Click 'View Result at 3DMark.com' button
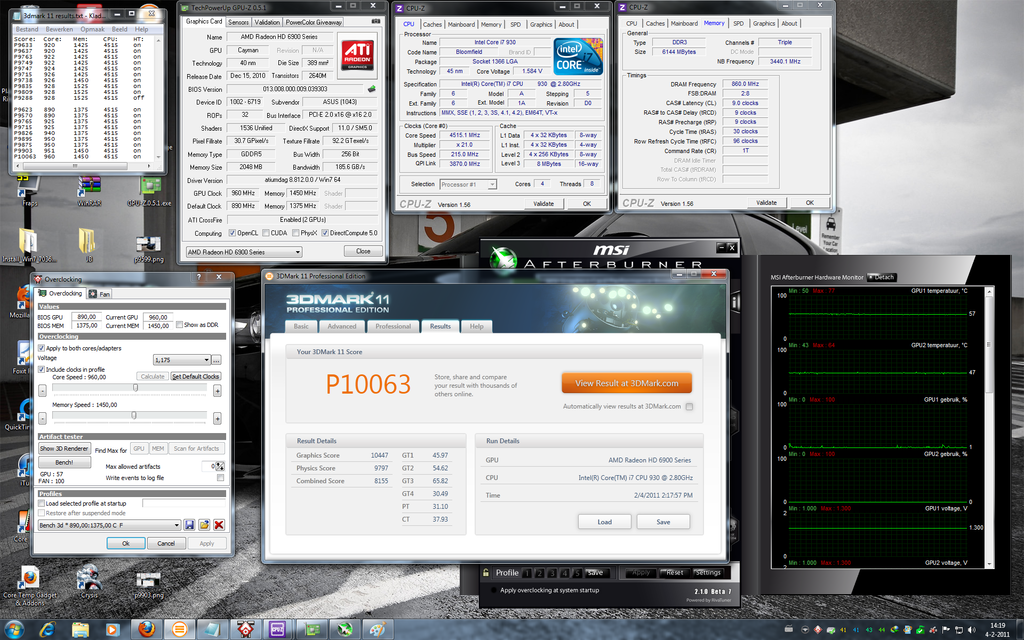This screenshot has height=640, width=1024. tap(626, 383)
